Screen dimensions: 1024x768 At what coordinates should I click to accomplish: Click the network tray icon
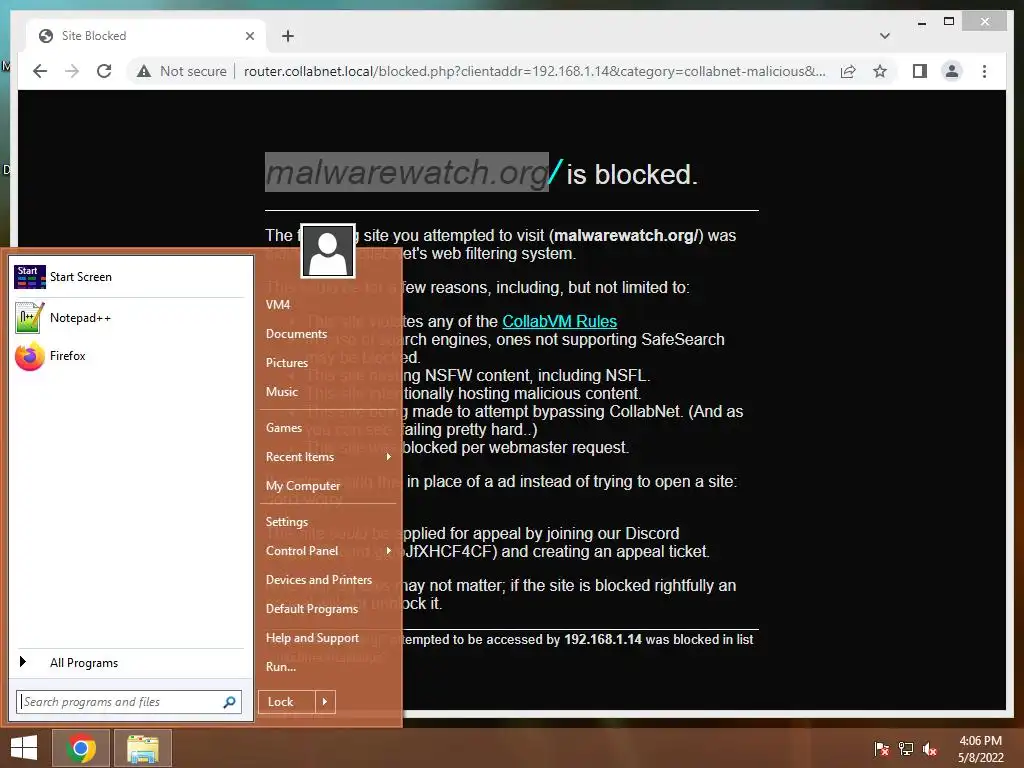(906, 748)
